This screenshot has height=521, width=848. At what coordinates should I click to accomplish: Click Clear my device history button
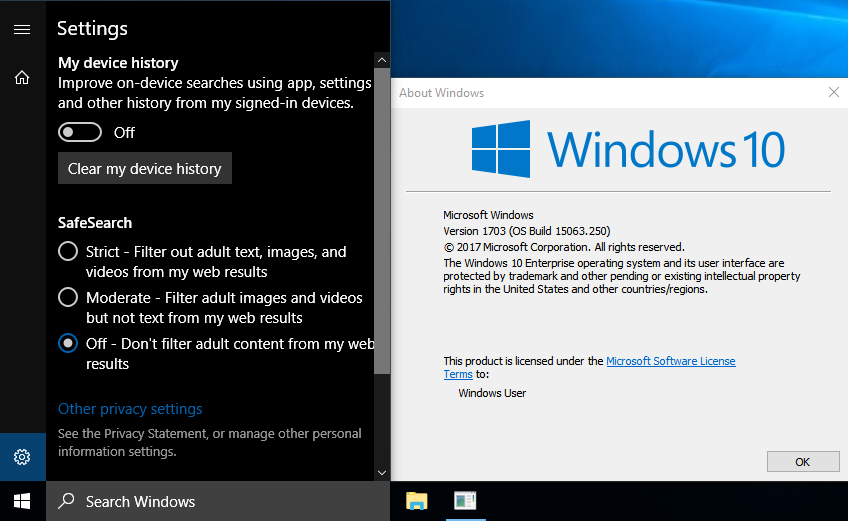point(145,168)
